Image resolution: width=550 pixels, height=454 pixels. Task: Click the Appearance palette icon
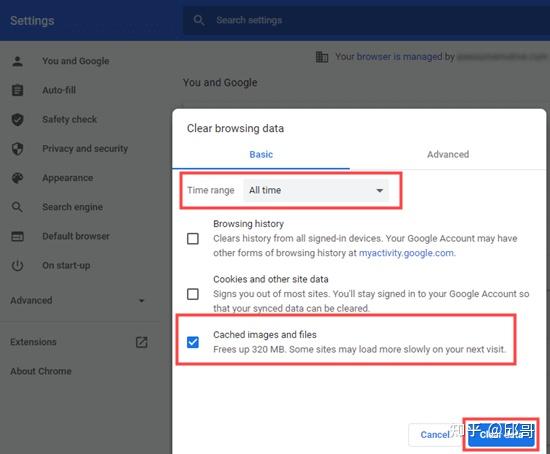(18, 178)
